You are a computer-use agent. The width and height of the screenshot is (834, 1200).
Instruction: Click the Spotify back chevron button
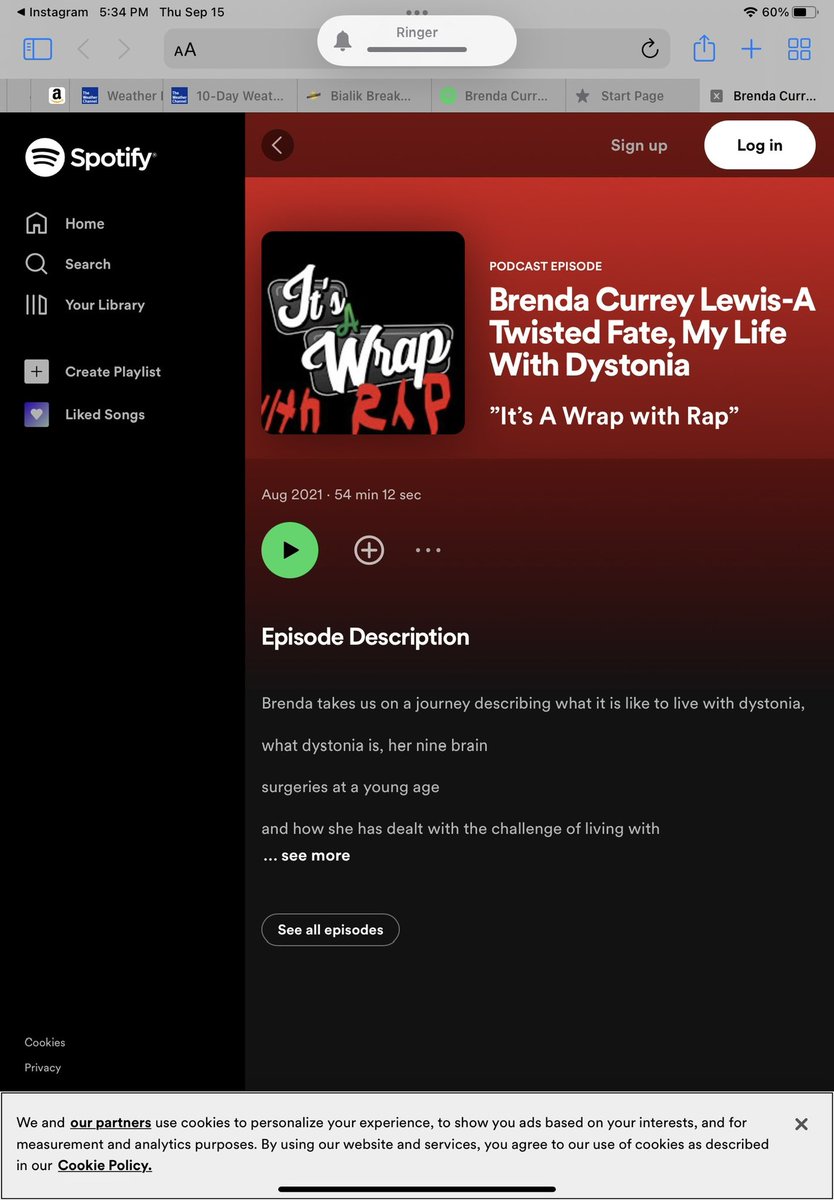(x=277, y=145)
